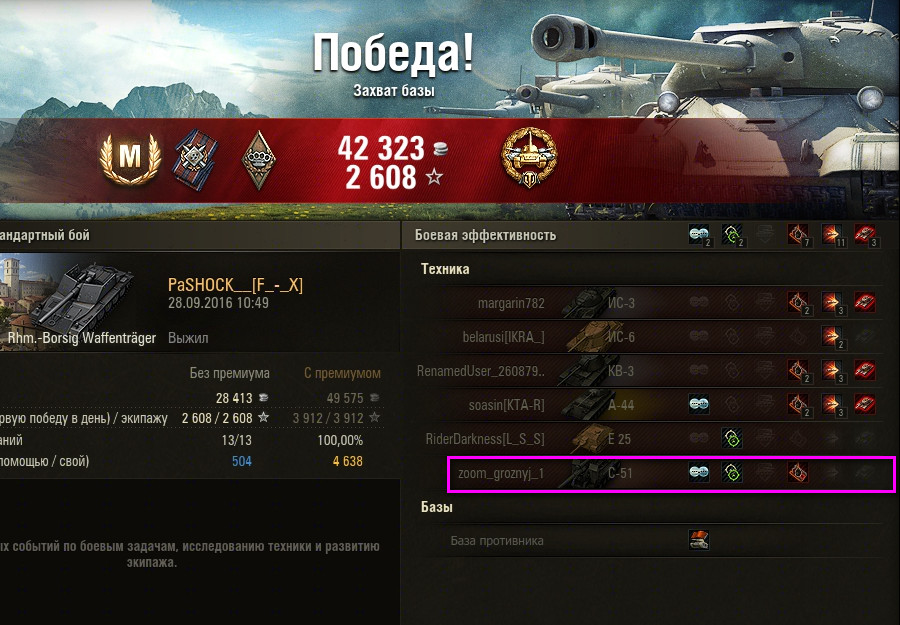Image resolution: width=900 pixels, height=625 pixels.
Task: Click the destroyed vehicles summary icon
Action: click(866, 234)
